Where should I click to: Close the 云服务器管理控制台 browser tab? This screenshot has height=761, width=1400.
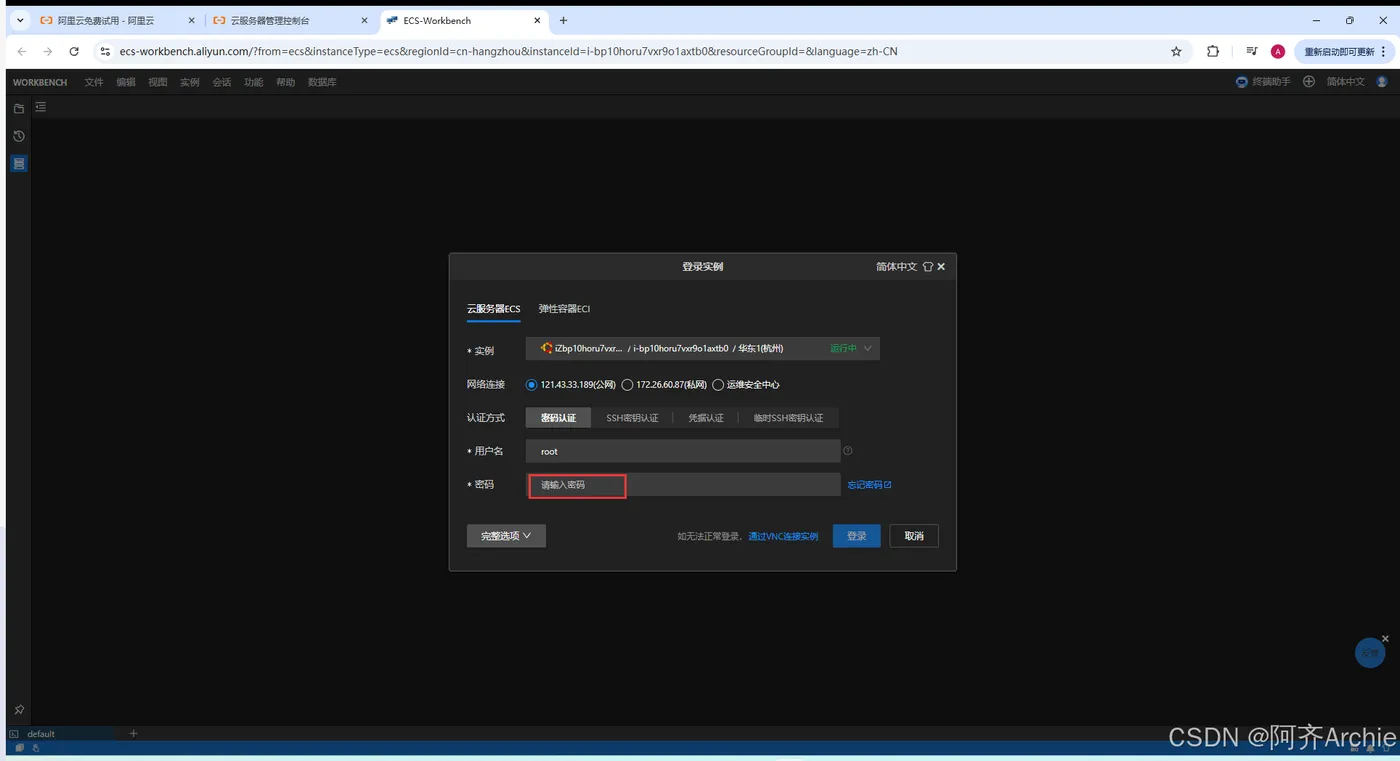364,20
